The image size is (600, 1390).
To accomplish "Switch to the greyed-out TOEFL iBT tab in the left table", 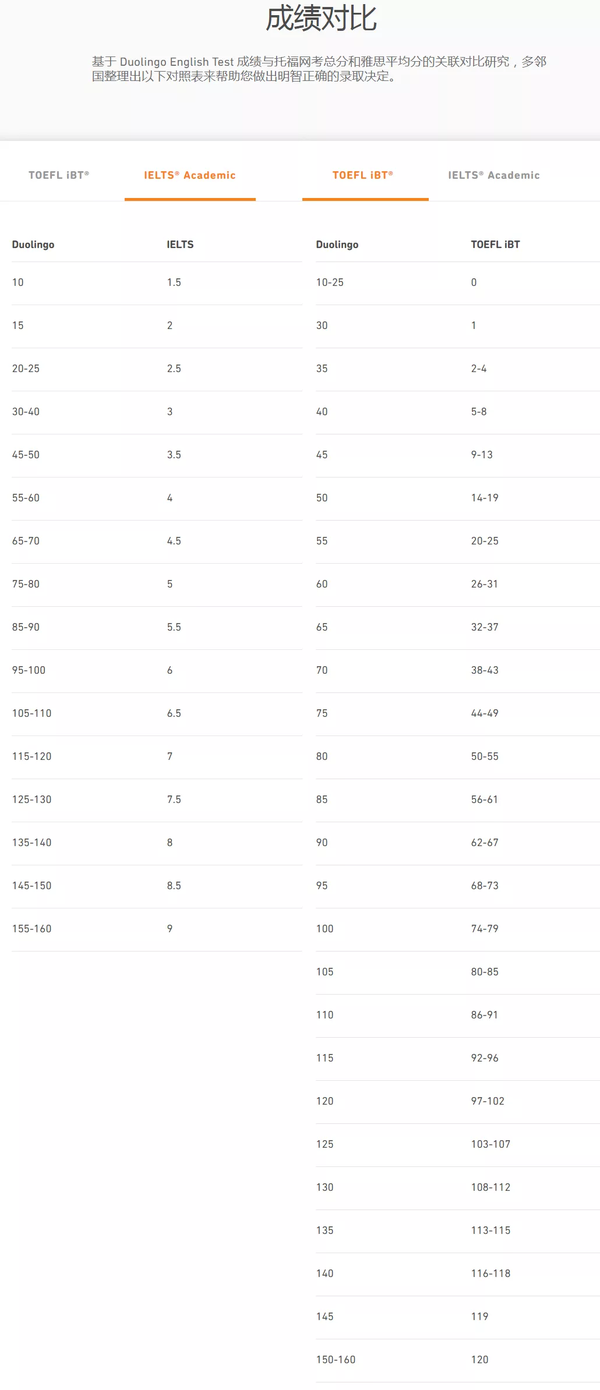I will click(x=59, y=175).
